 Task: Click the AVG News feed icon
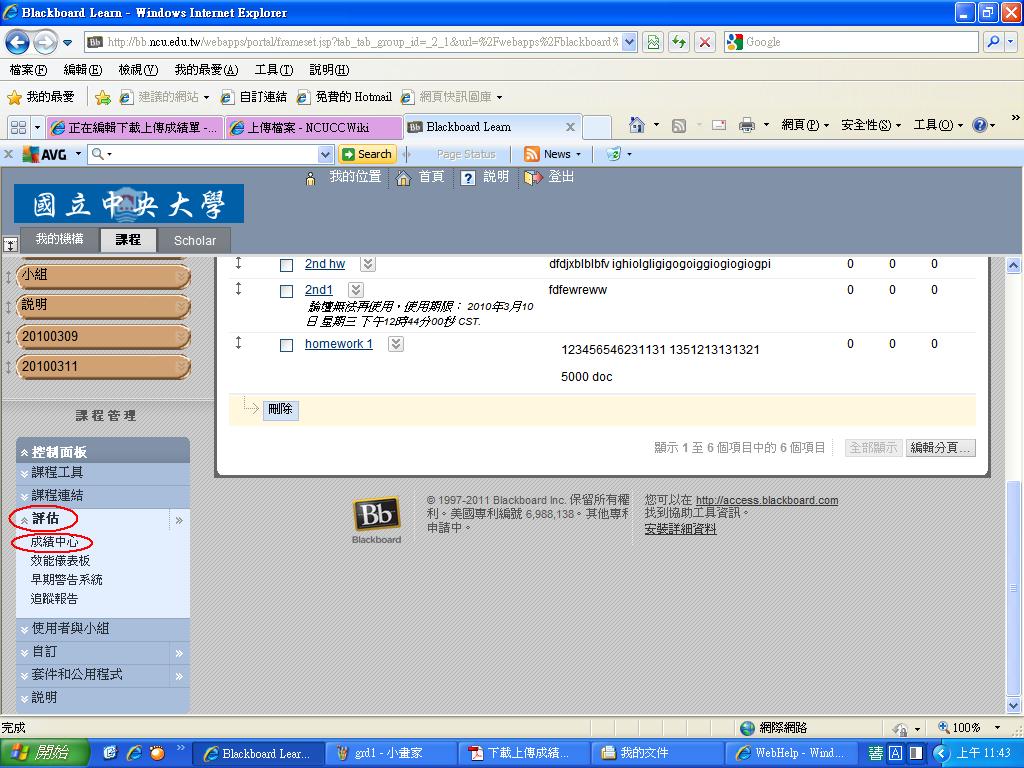[x=532, y=154]
